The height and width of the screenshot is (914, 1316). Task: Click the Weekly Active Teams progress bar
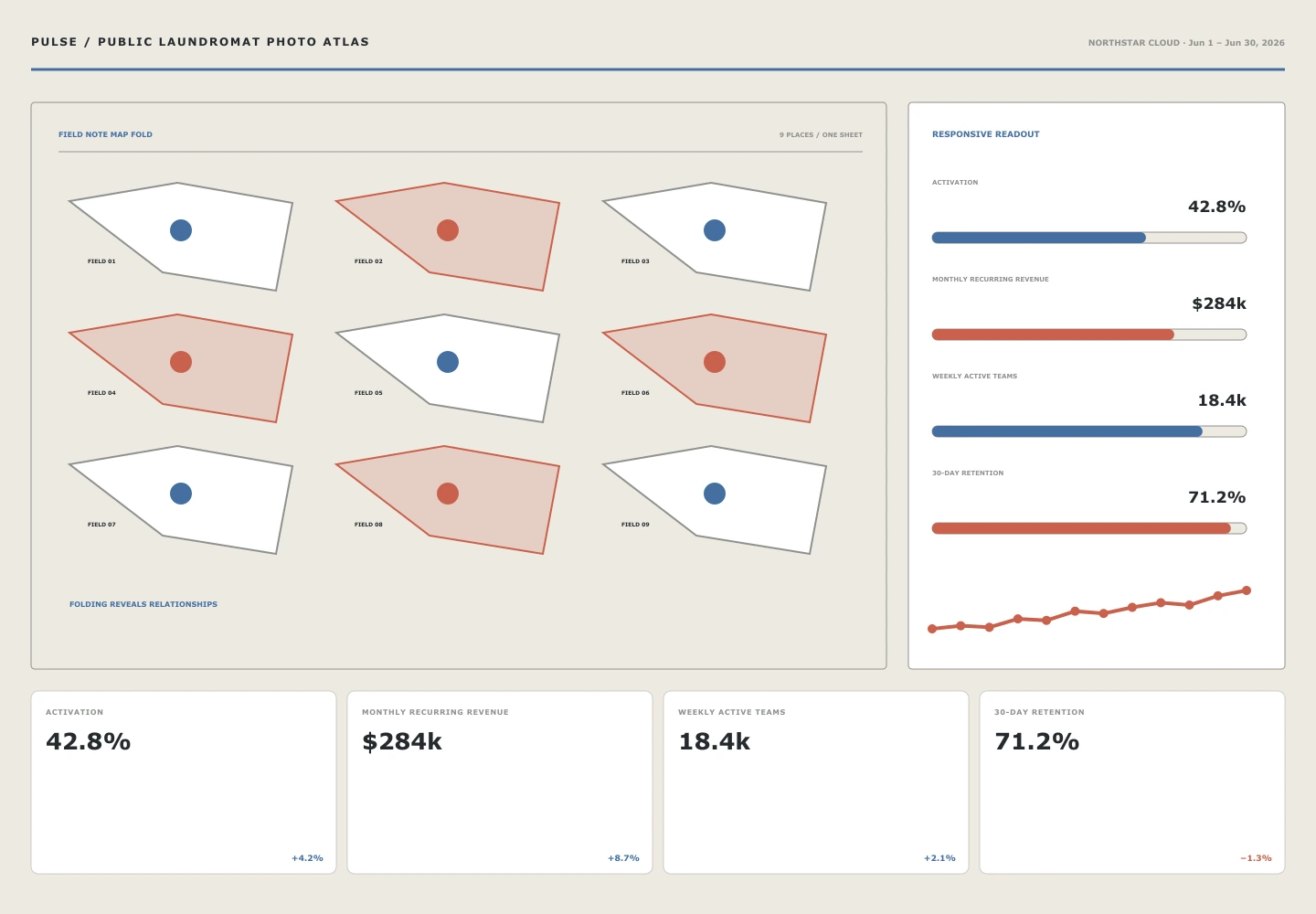[1089, 431]
